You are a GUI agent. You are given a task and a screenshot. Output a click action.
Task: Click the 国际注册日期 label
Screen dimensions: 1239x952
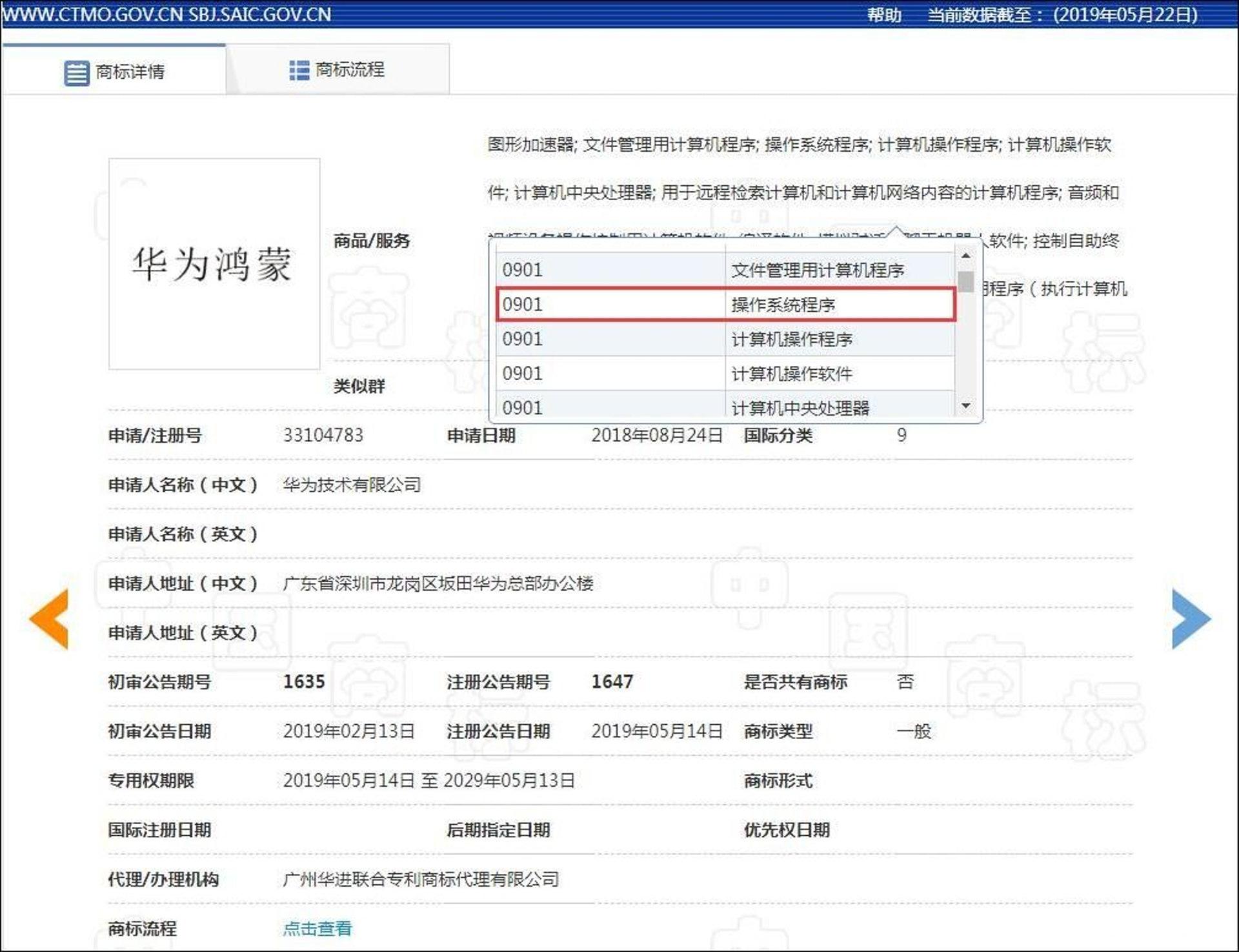click(159, 829)
